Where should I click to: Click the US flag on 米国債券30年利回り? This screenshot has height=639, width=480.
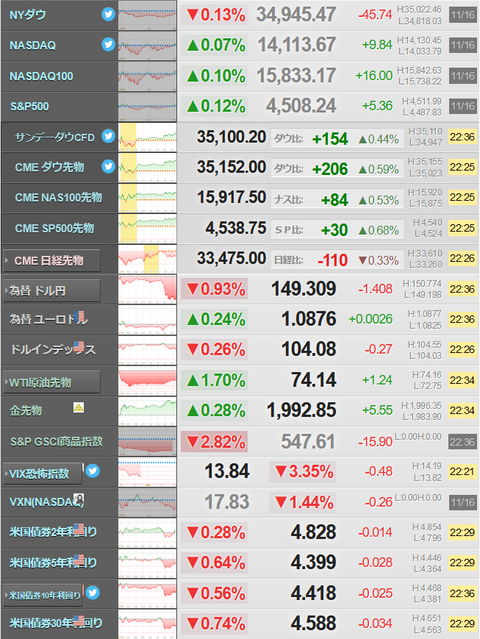tap(79, 620)
